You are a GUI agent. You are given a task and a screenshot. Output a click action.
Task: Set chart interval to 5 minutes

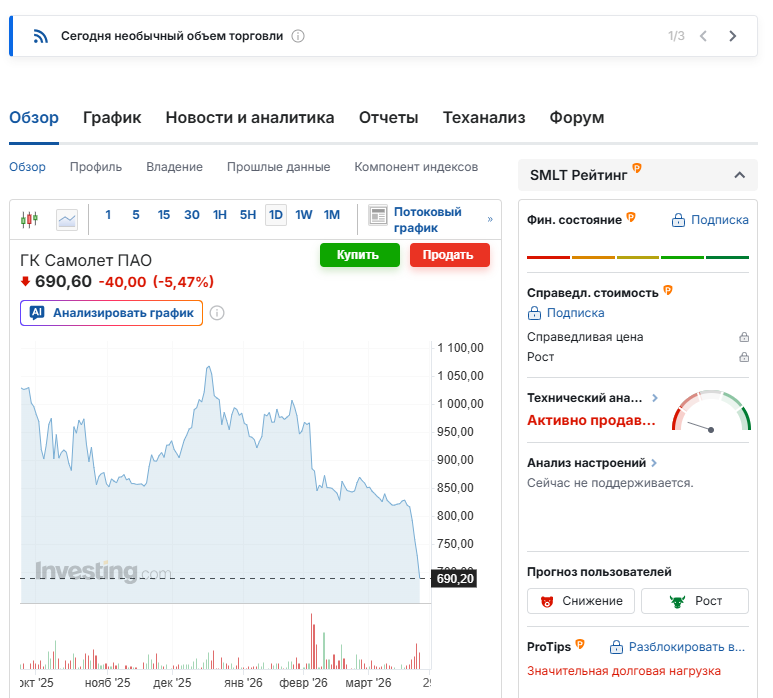click(136, 215)
